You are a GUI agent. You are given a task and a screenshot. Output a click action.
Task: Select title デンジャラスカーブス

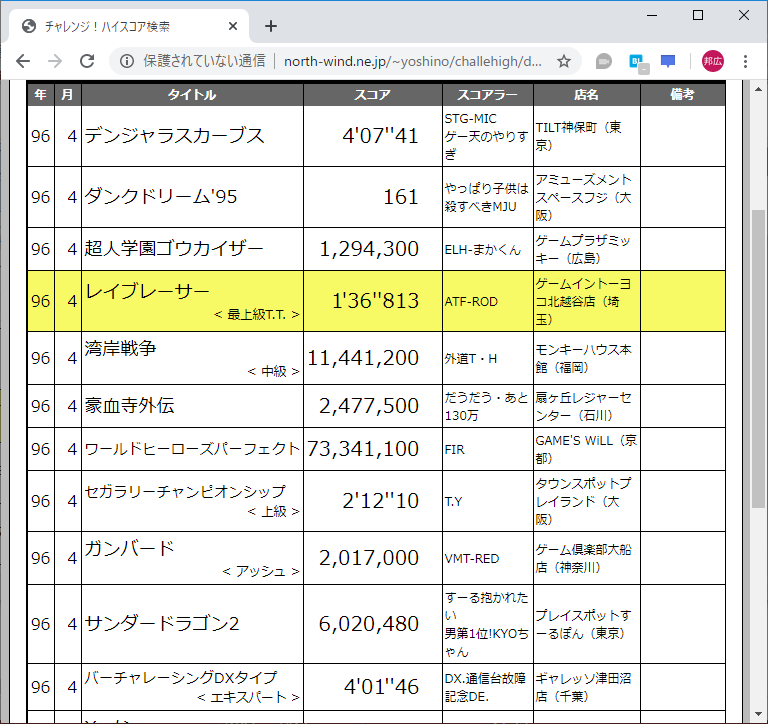click(174, 136)
